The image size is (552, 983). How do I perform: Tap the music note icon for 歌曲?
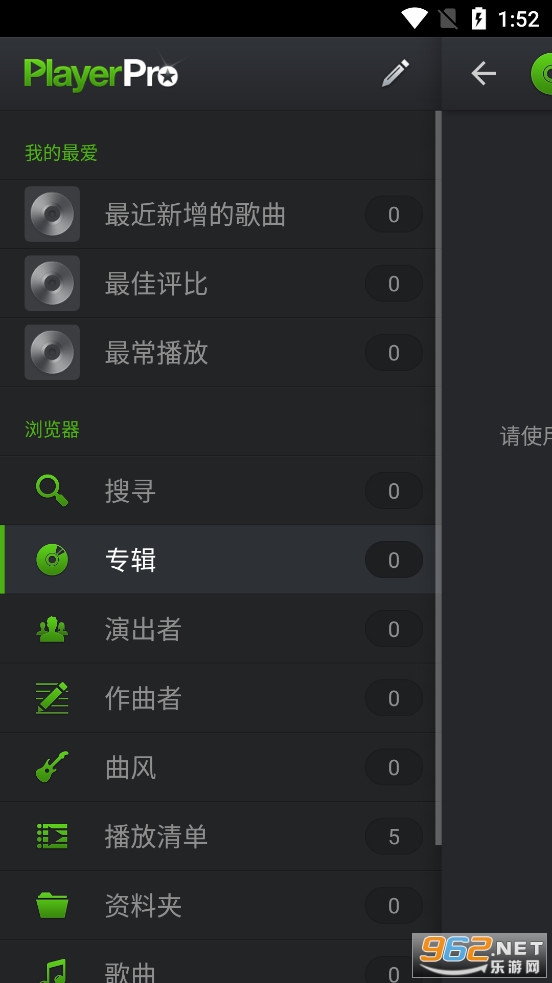[52, 970]
